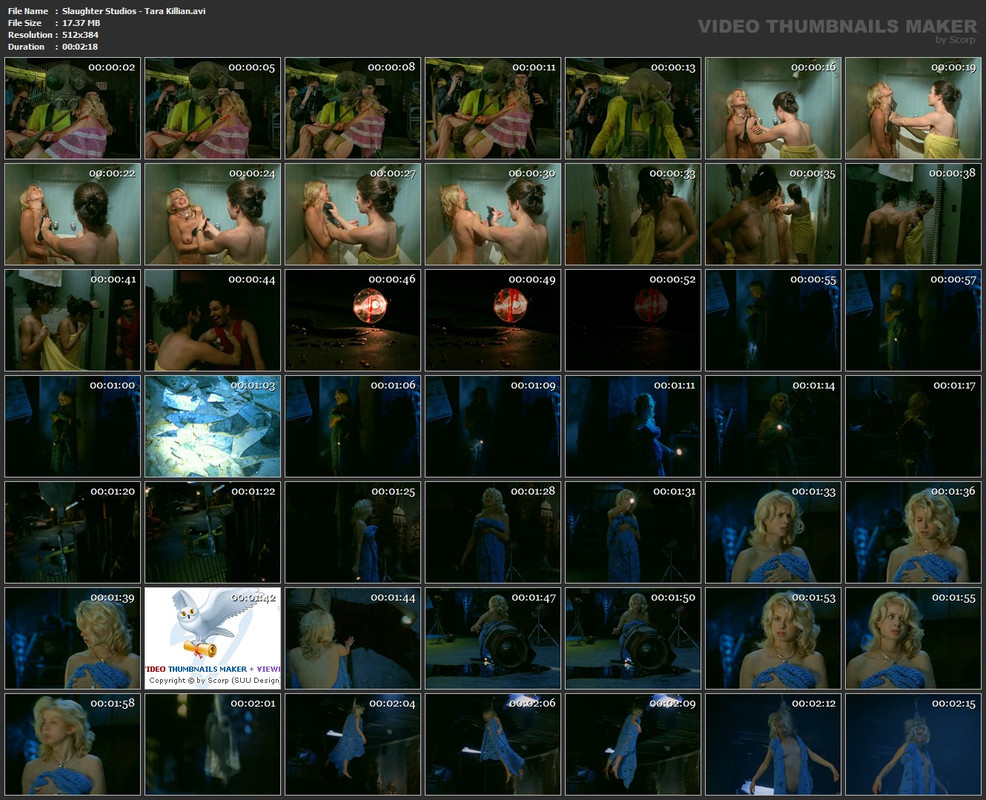The height and width of the screenshot is (800, 986).
Task: Select the thumbnail marked 00:01:28
Action: (493, 532)
